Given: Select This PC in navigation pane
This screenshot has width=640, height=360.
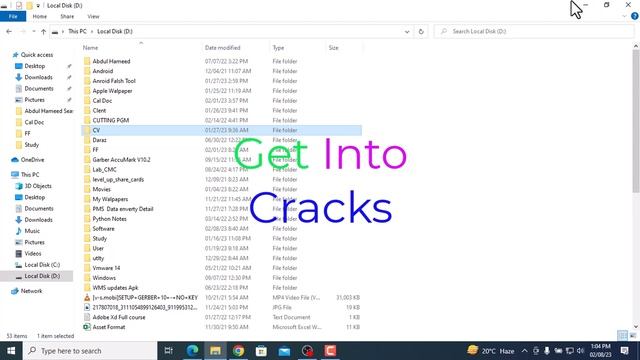Looking at the screenshot, I should [29, 174].
